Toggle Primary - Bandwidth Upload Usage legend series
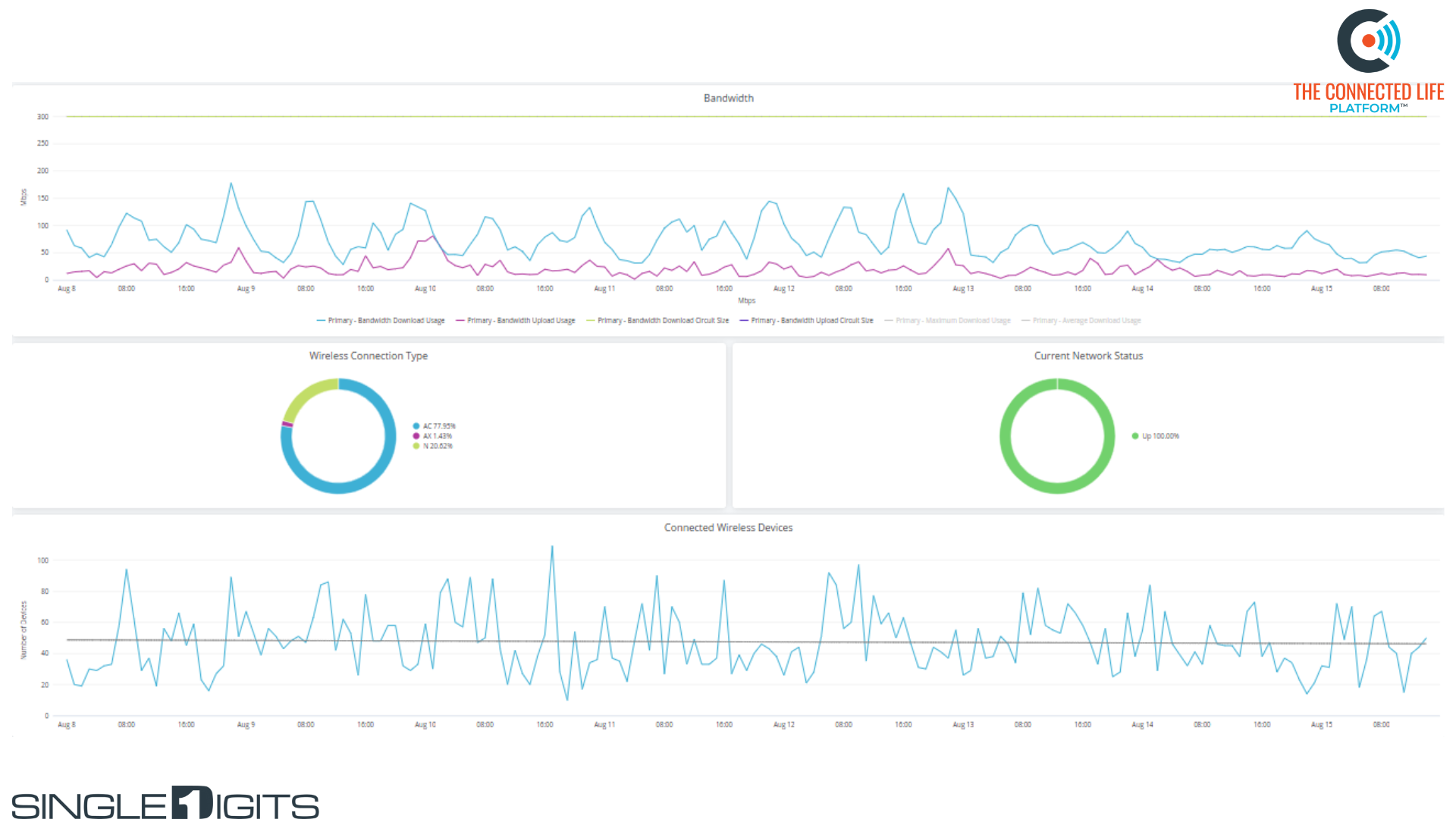1456x819 pixels. point(516,321)
